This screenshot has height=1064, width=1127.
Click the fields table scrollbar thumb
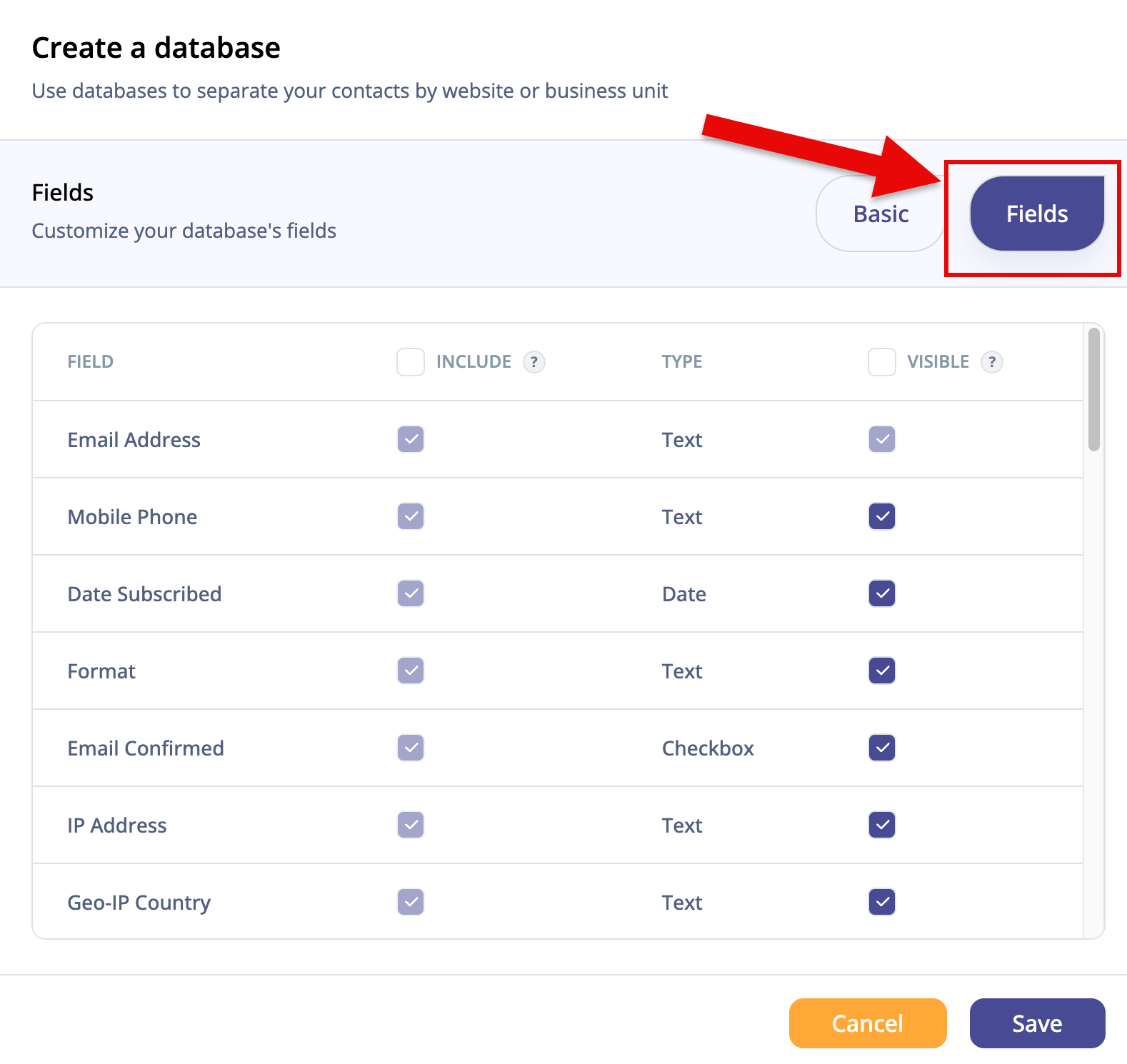tap(1093, 389)
